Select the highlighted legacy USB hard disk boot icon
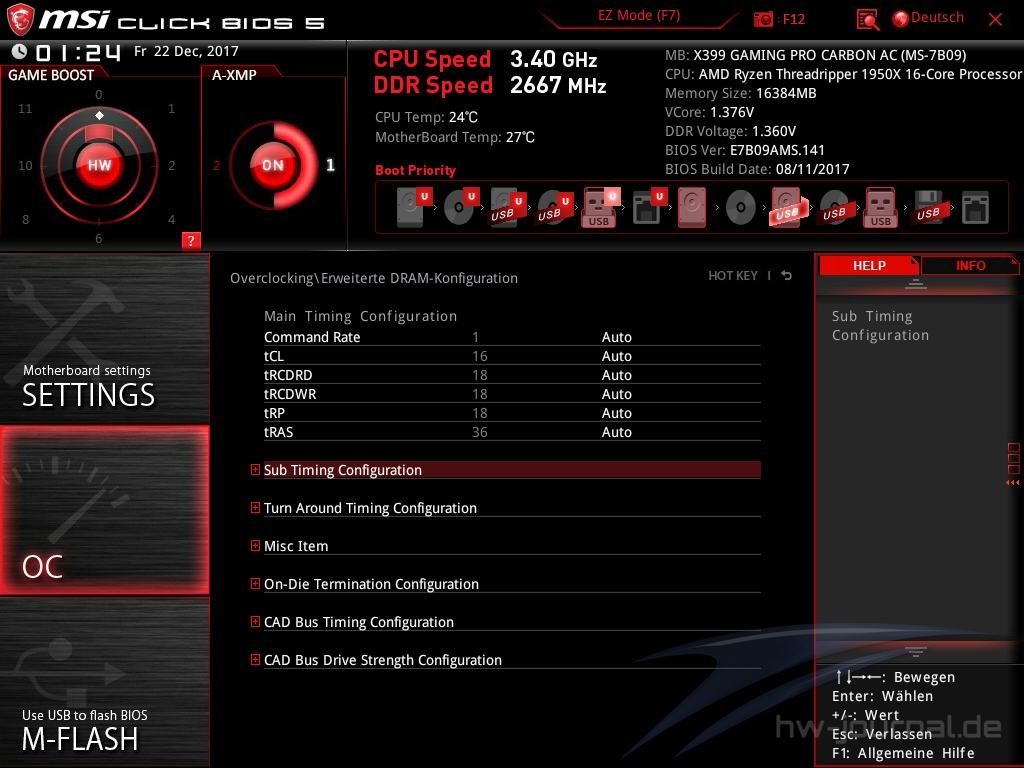Image resolution: width=1024 pixels, height=768 pixels. pos(788,207)
